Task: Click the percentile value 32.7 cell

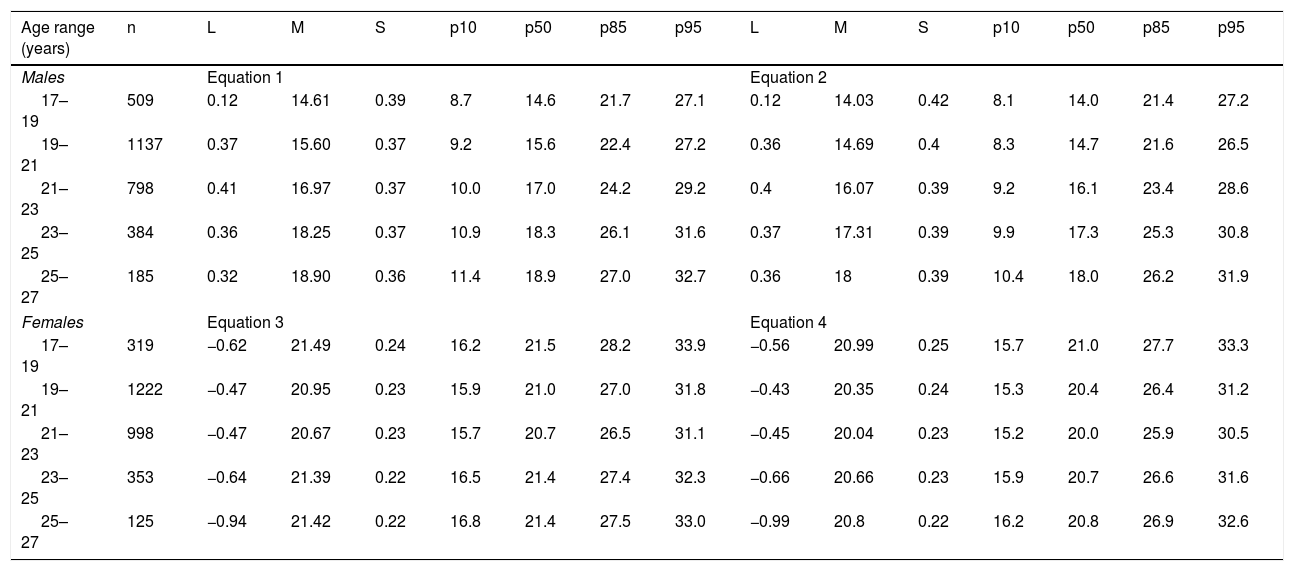Action: click(x=690, y=276)
